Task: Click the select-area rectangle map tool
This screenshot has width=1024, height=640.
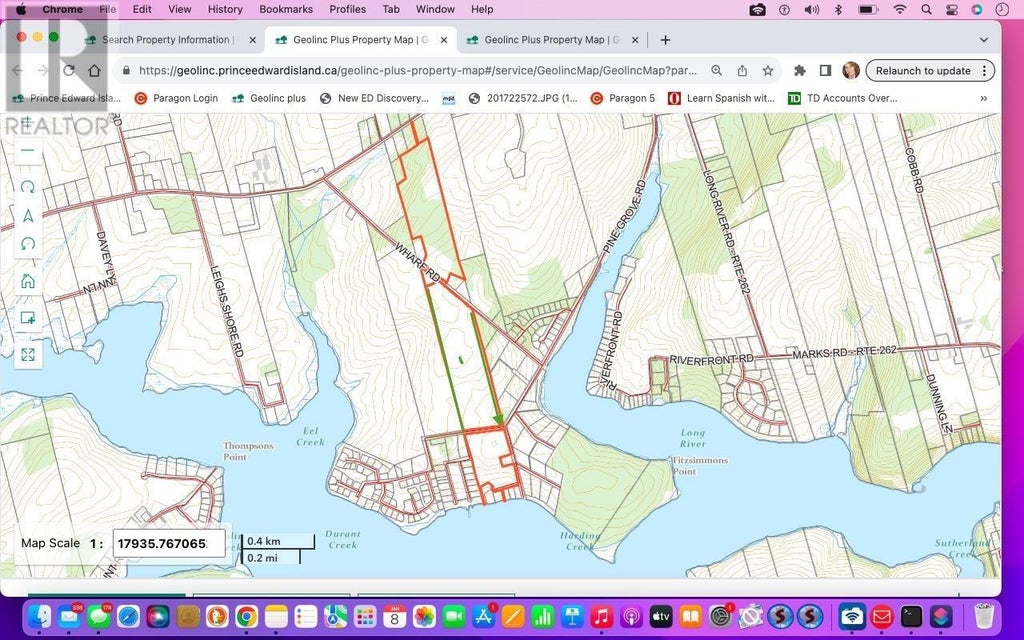Action: (x=27, y=318)
